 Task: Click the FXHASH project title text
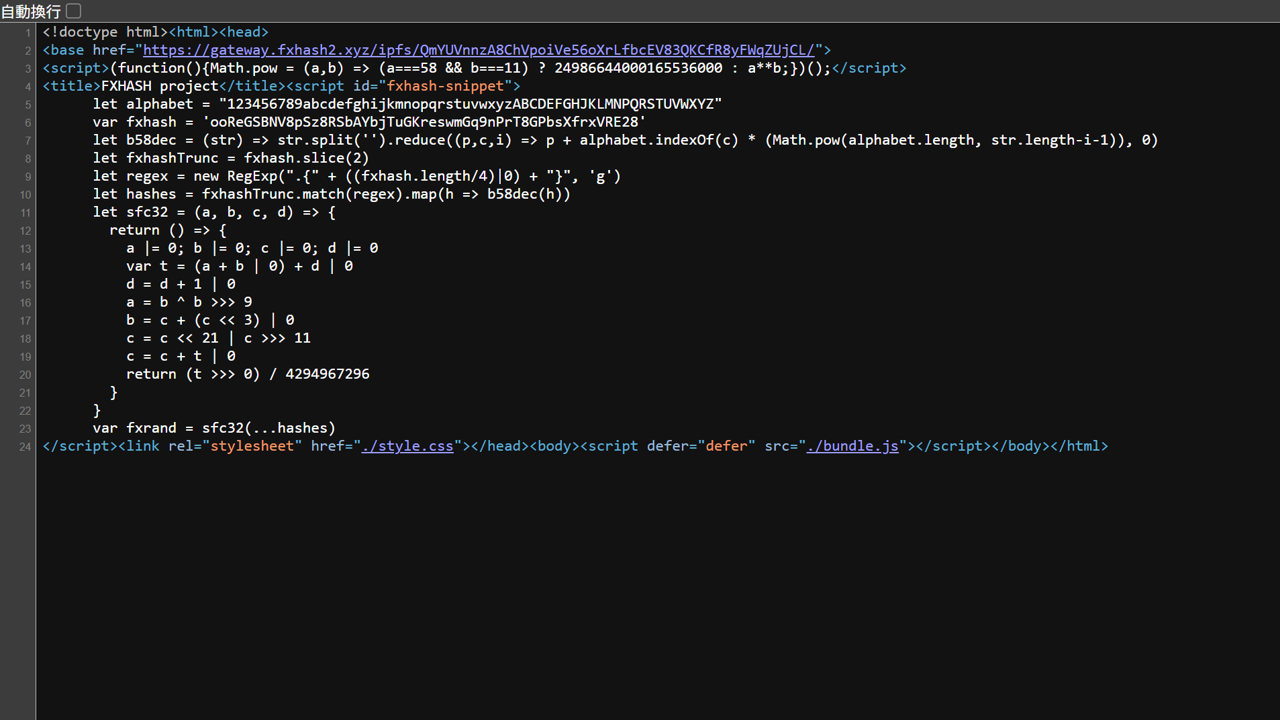click(160, 86)
